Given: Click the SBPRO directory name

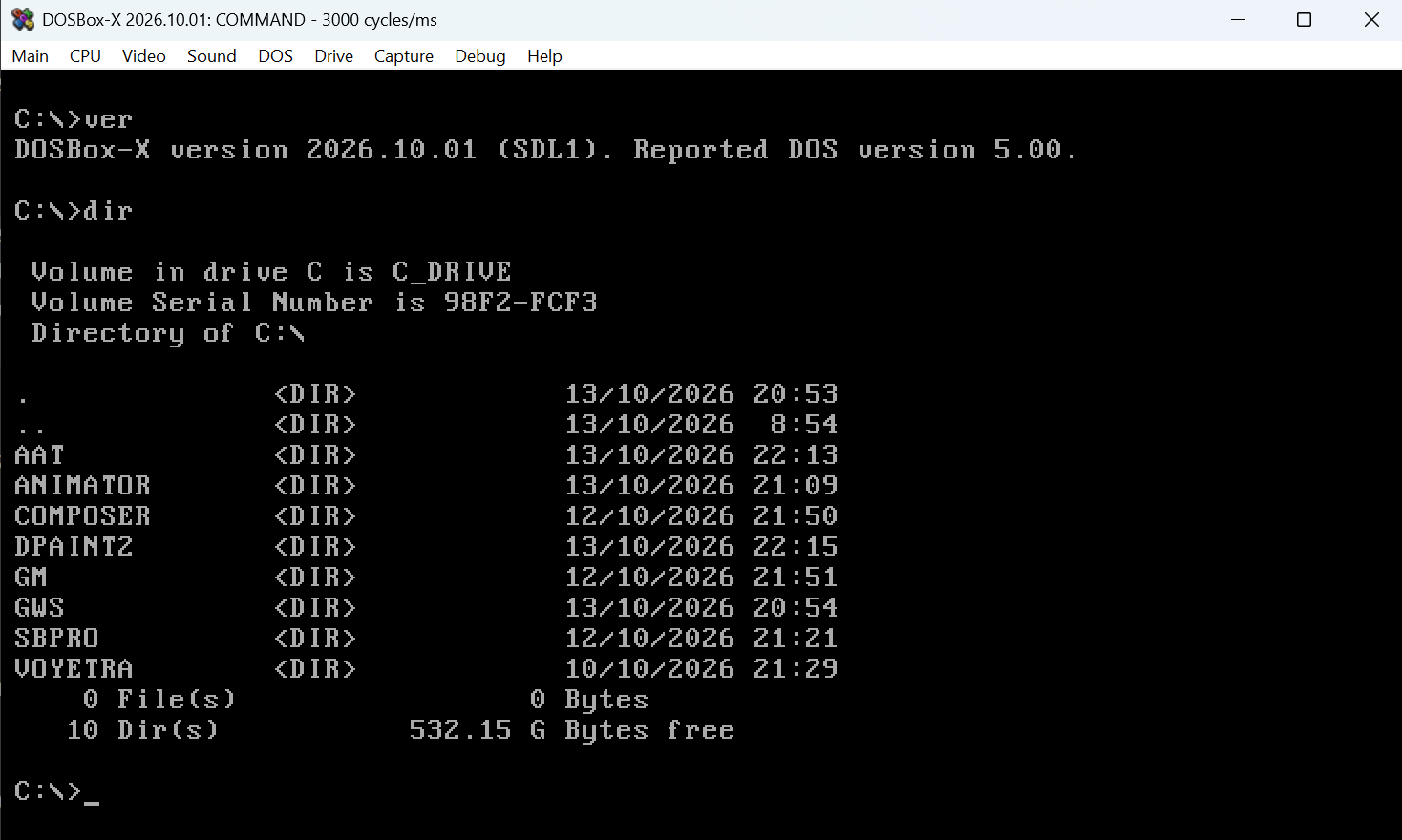Looking at the screenshot, I should pos(57,639).
